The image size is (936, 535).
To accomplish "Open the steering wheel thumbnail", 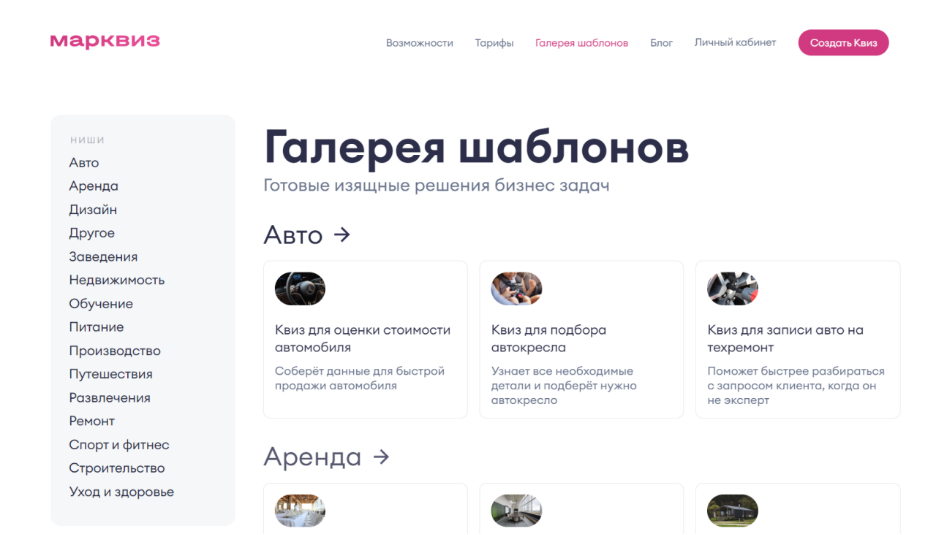I will 300,288.
